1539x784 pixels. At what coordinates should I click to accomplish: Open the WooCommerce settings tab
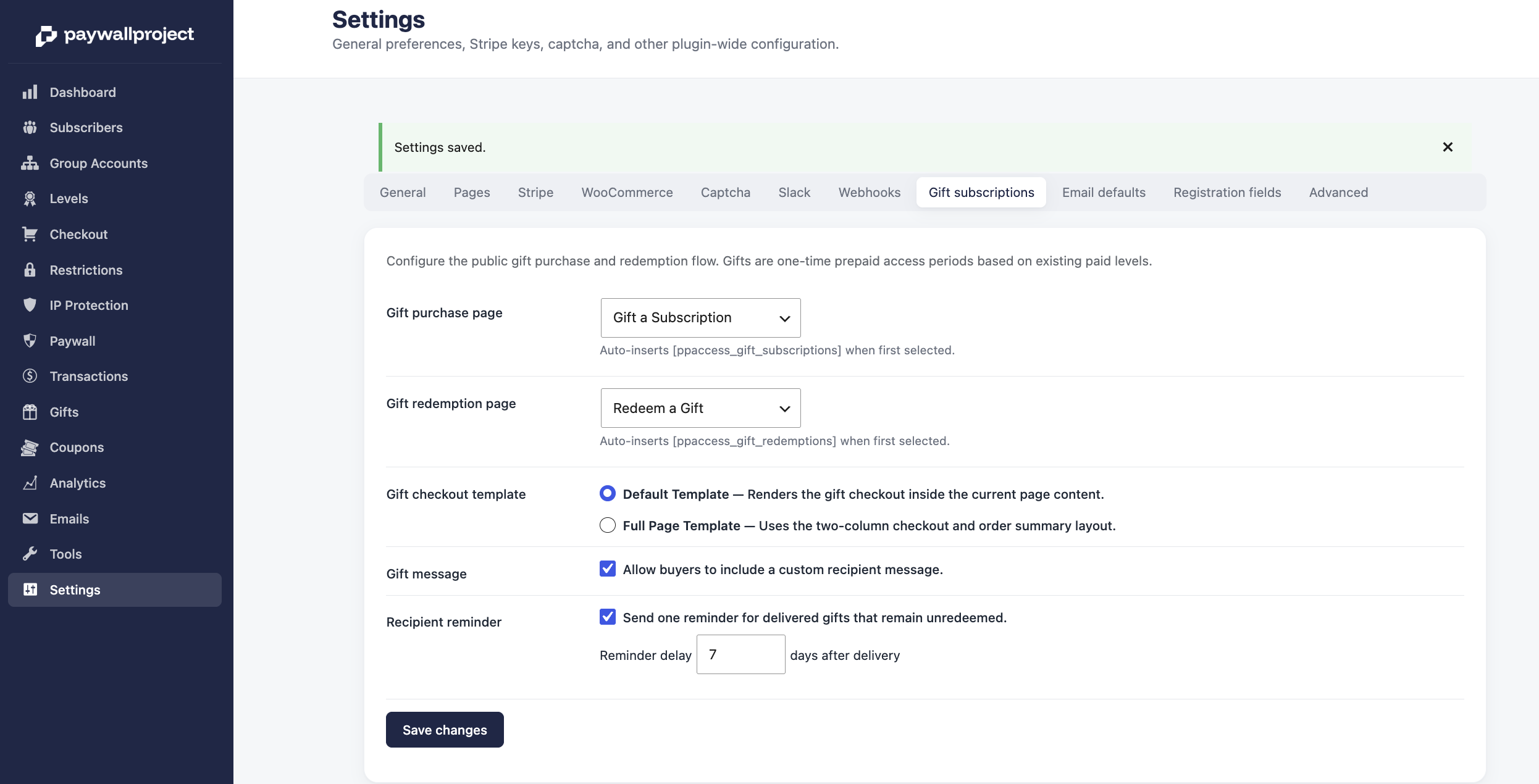pyautogui.click(x=627, y=192)
